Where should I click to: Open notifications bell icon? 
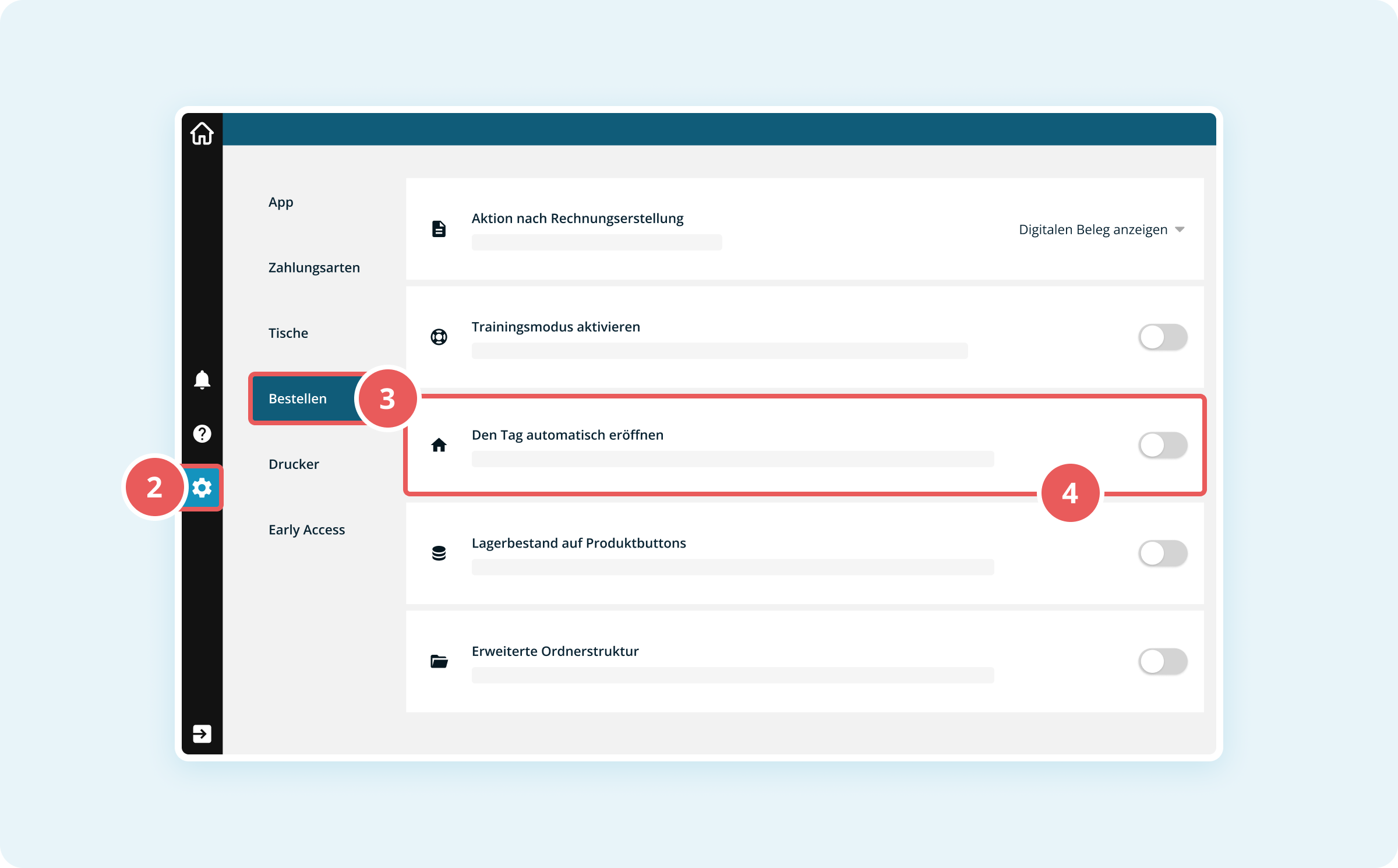pos(202,380)
